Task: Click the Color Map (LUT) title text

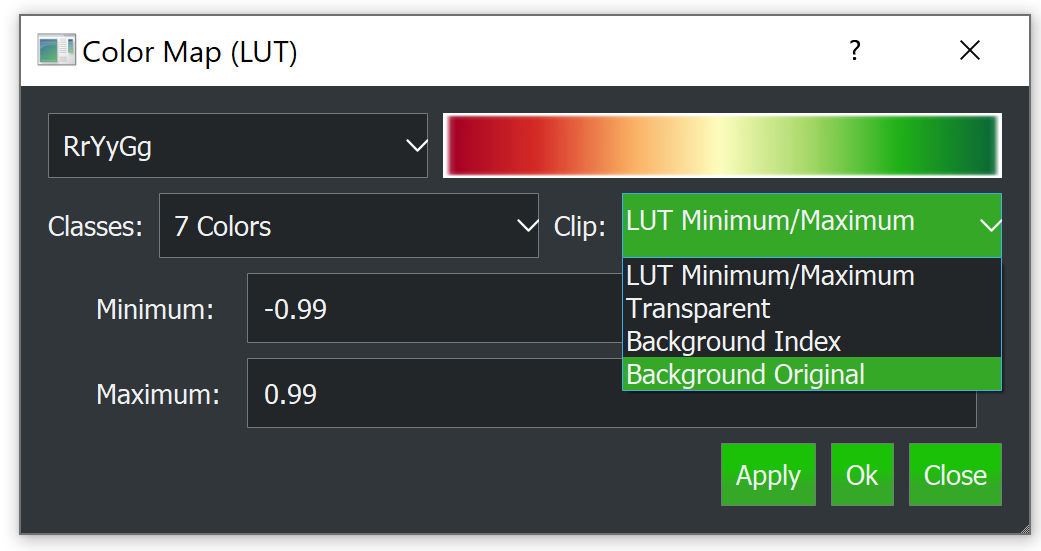Action: pyautogui.click(x=190, y=51)
